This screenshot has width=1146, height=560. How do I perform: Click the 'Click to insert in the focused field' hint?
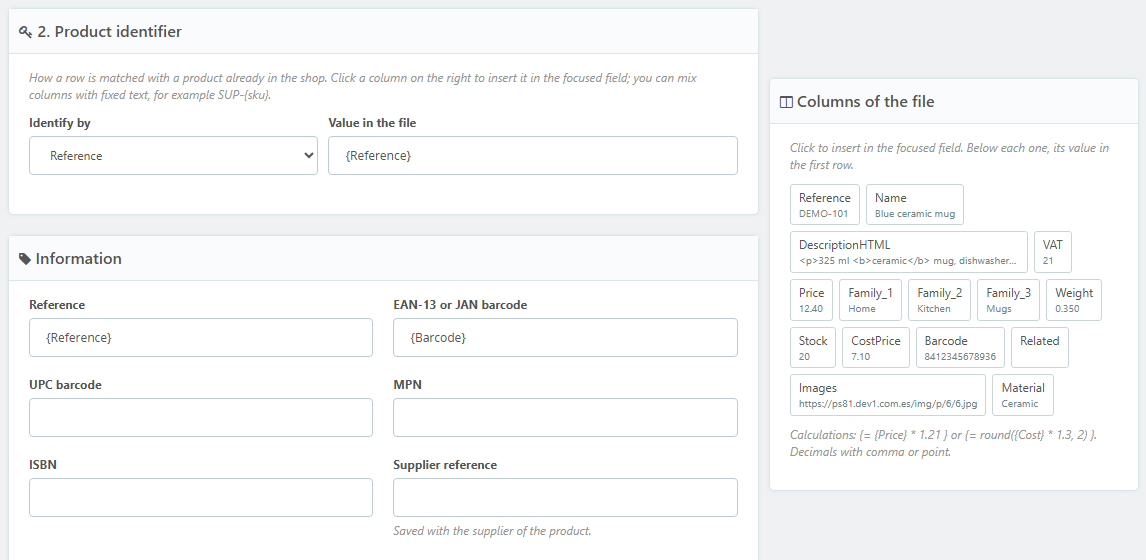[949, 156]
